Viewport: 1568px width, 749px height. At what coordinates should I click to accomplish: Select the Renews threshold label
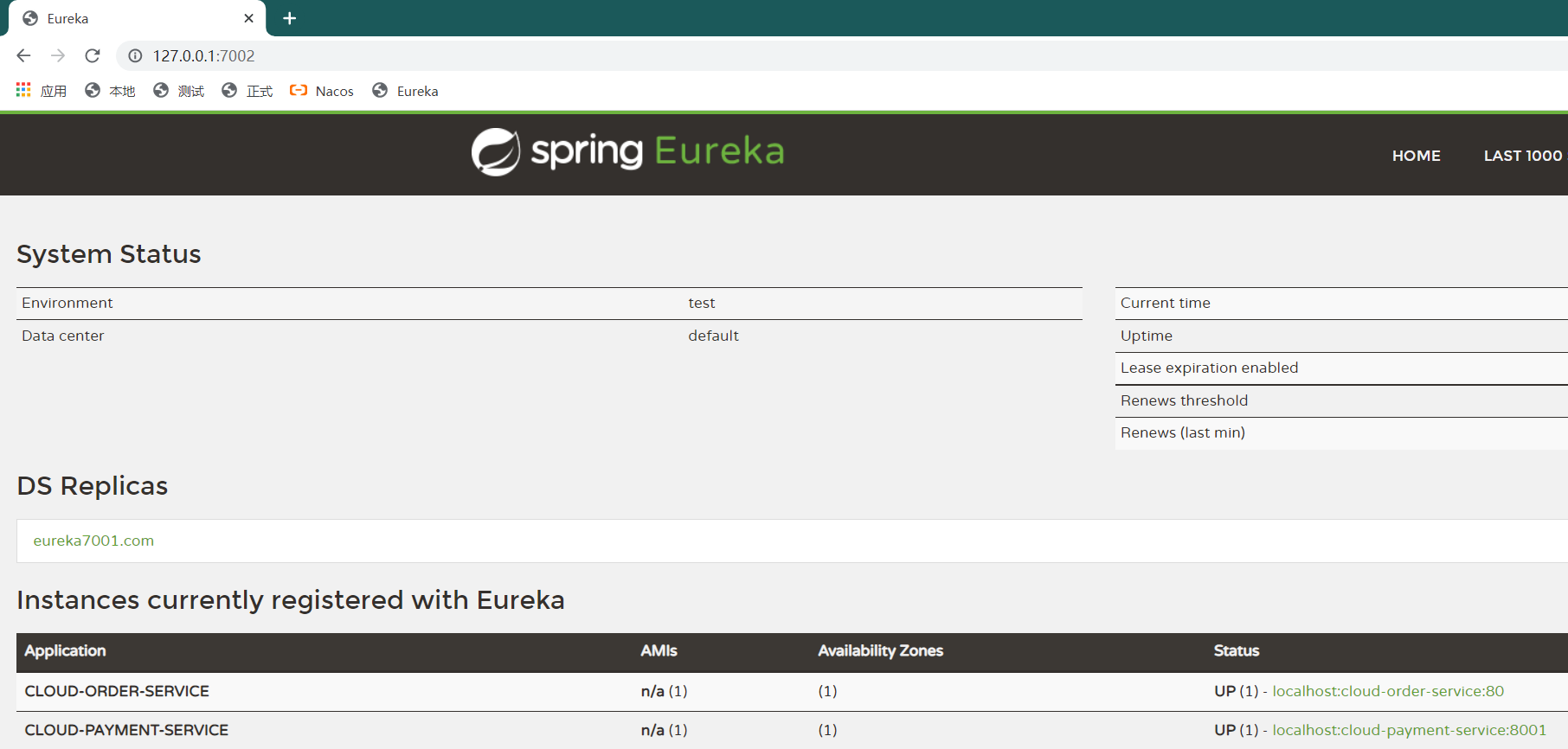click(1184, 400)
